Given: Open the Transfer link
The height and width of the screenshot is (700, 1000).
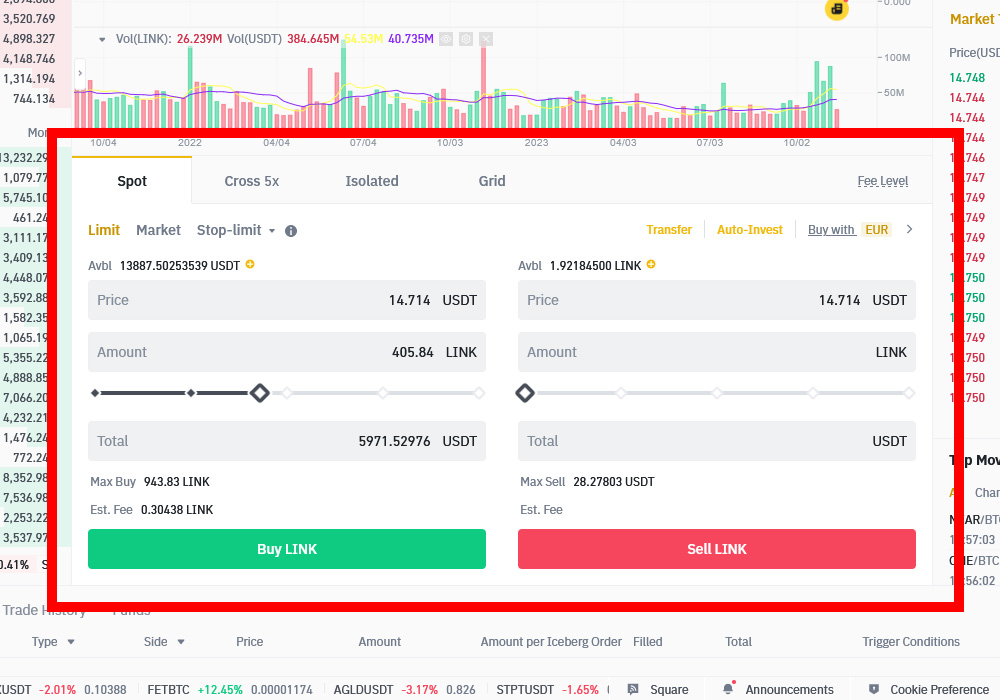Looking at the screenshot, I should coord(669,229).
